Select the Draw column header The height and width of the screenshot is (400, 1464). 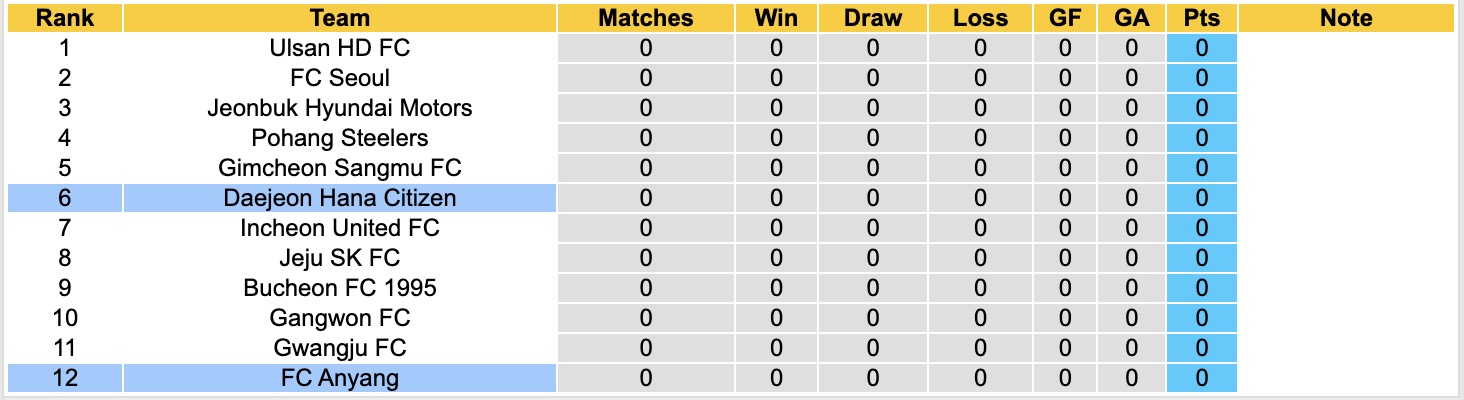872,18
